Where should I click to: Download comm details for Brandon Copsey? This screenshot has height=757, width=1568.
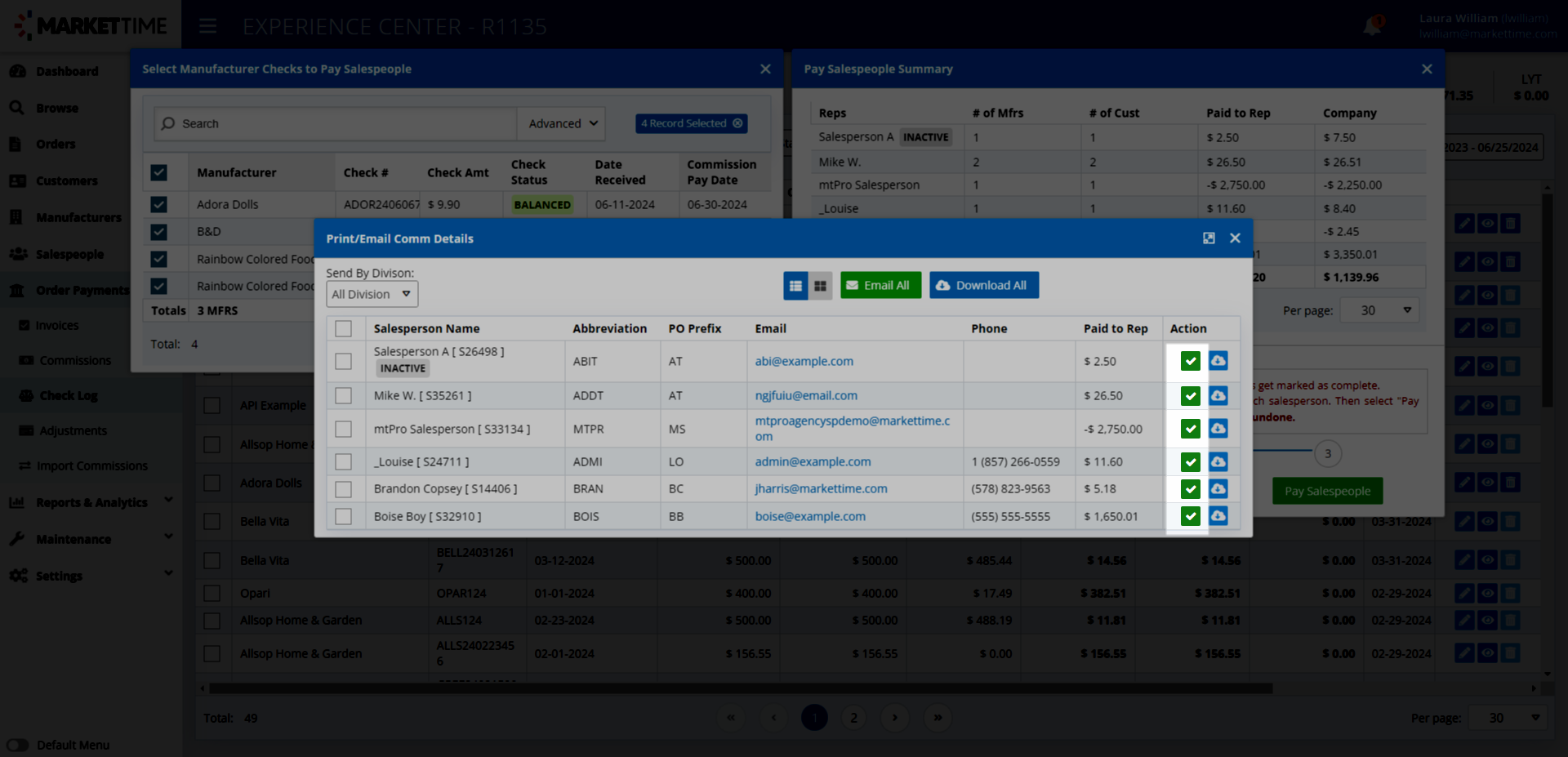1218,489
